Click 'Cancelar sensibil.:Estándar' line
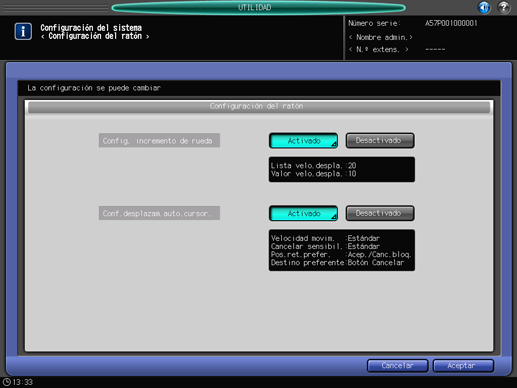This screenshot has width=517, height=388. [x=325, y=246]
